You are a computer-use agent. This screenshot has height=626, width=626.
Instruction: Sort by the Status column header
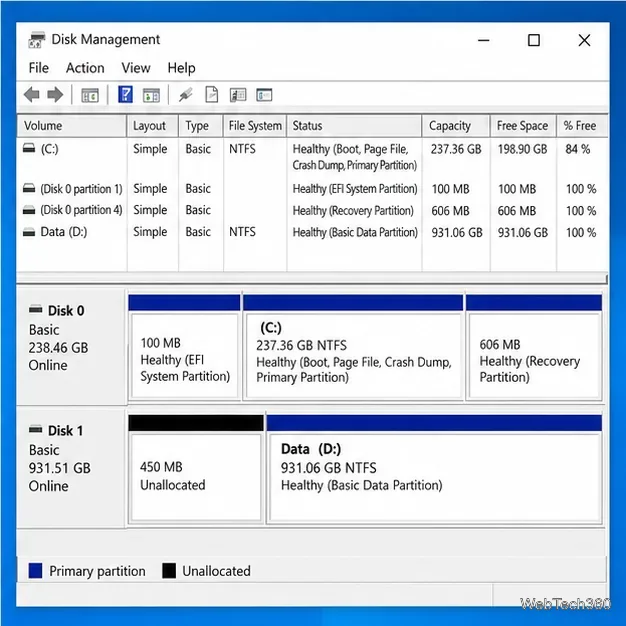354,126
